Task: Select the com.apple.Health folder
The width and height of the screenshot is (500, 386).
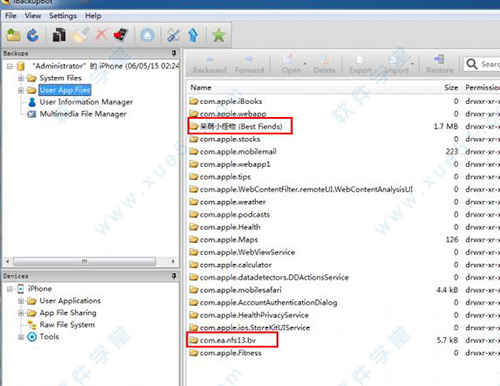Action: click(x=230, y=227)
